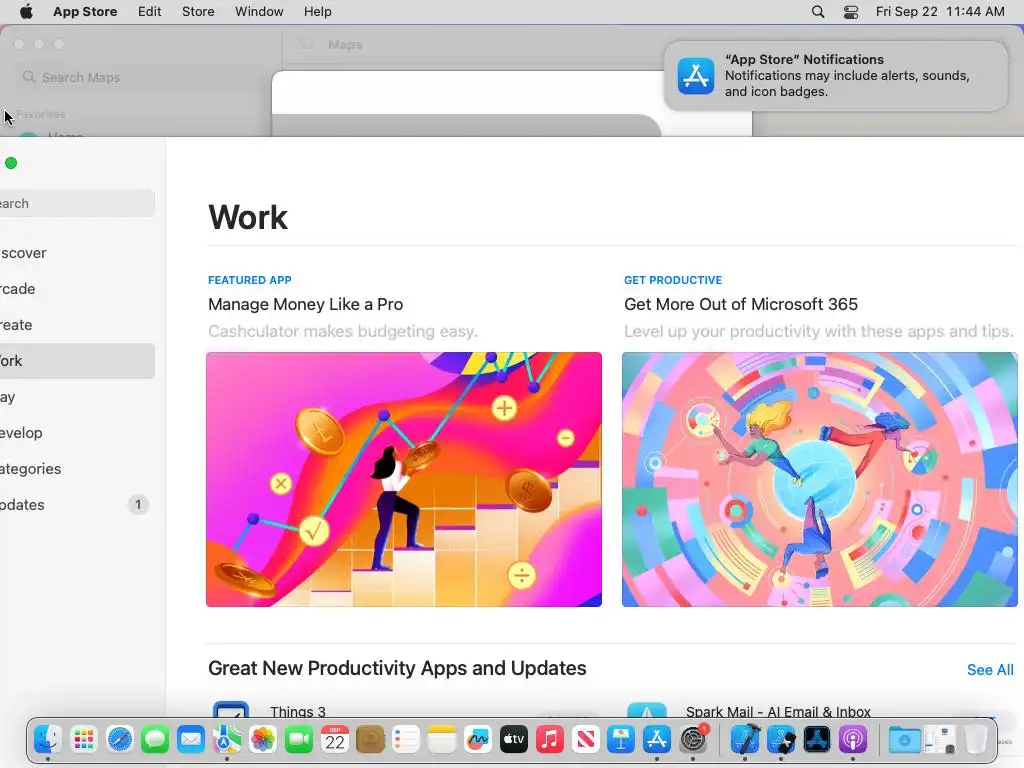
Task: Switch to Maps via dock icon
Action: pyautogui.click(x=227, y=740)
